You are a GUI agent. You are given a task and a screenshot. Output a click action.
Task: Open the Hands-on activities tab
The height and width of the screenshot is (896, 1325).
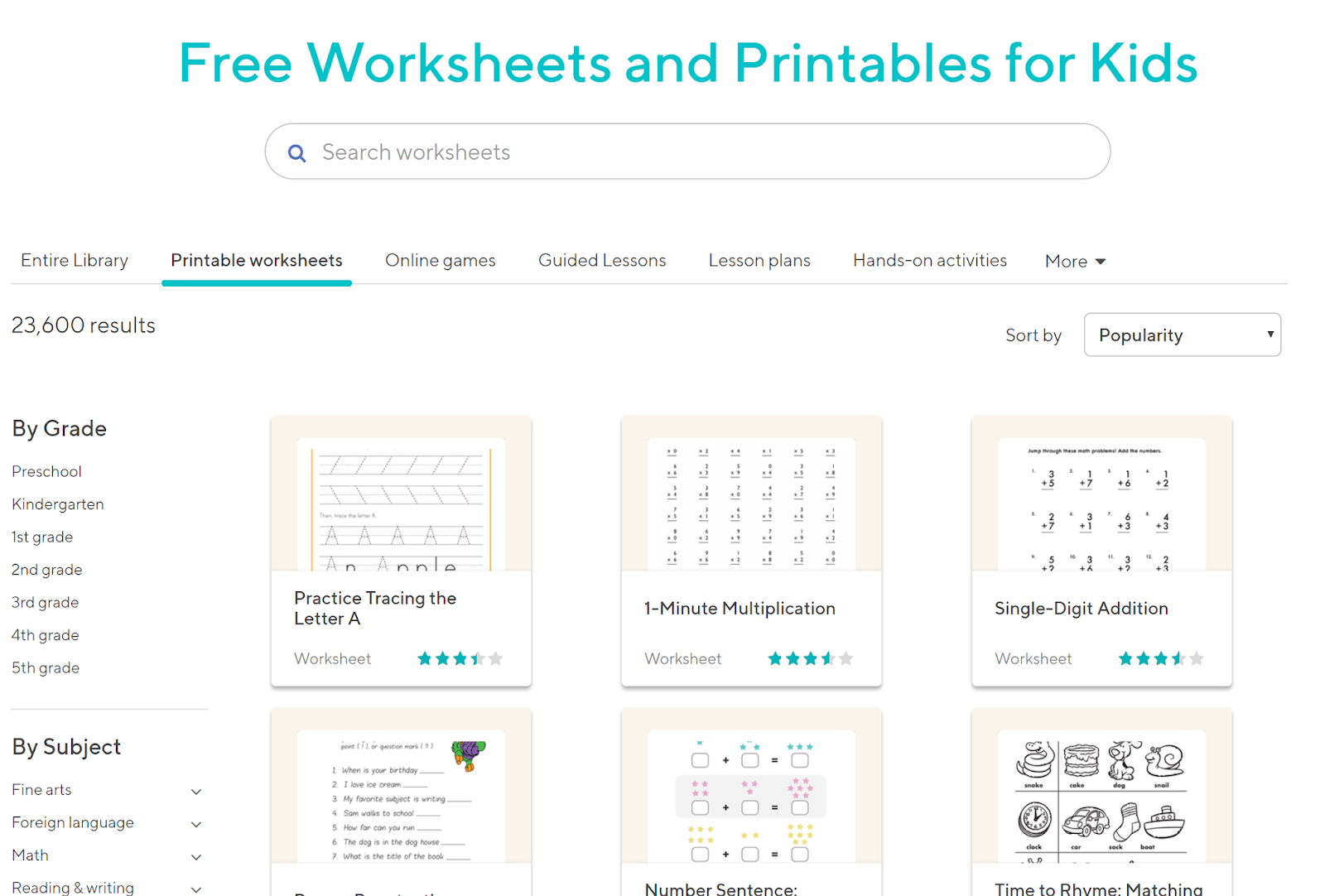point(930,261)
